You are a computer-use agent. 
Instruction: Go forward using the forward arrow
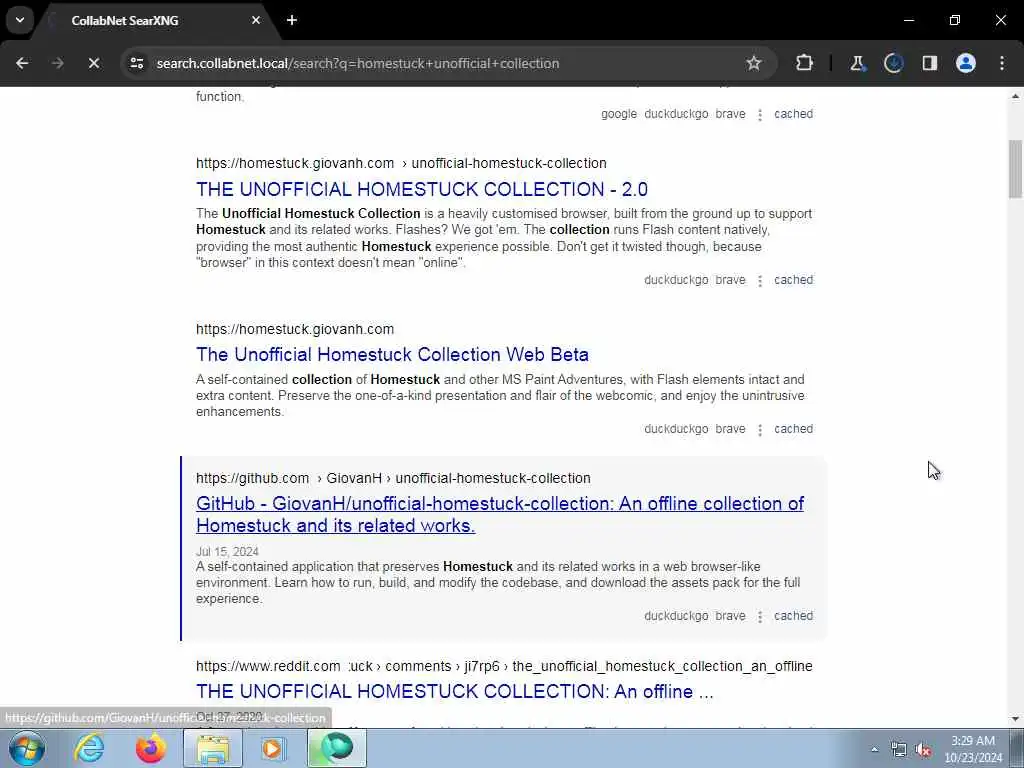point(57,63)
